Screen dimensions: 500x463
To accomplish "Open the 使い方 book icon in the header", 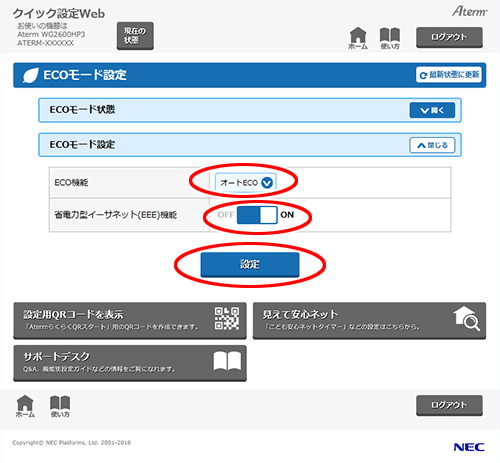I will [x=390, y=38].
